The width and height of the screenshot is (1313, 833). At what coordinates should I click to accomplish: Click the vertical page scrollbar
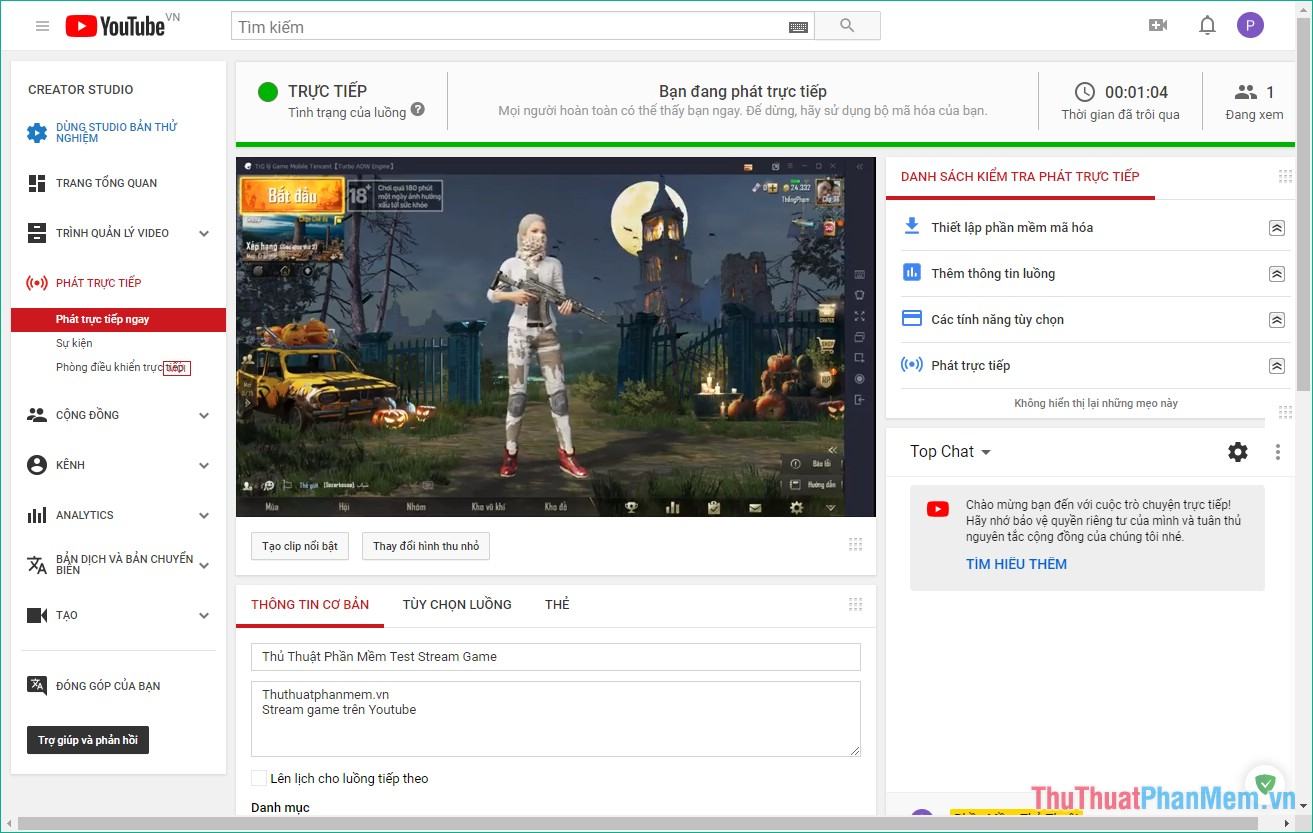[x=1303, y=203]
